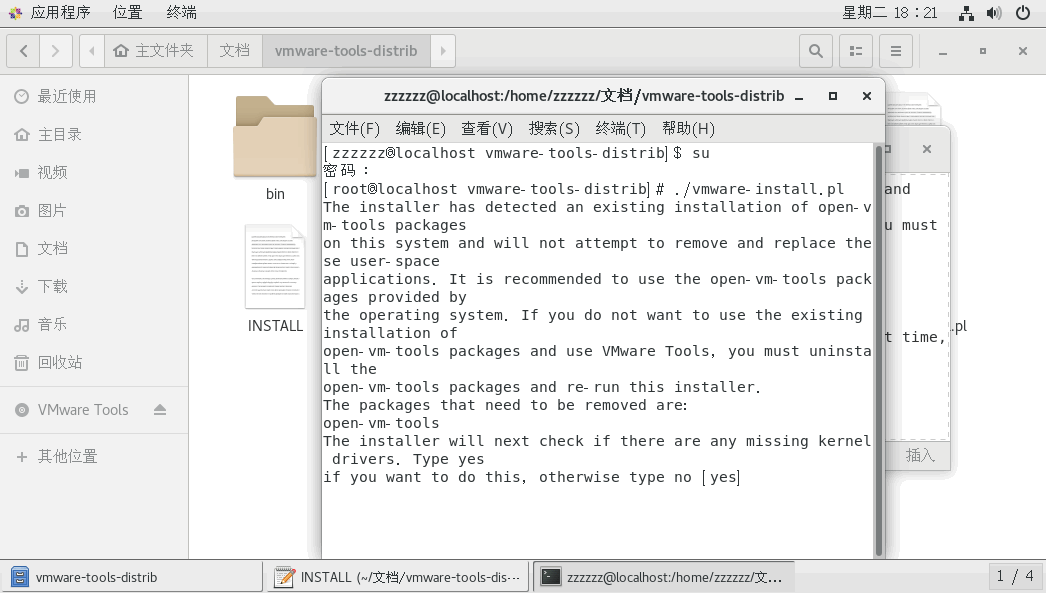Open Terminal (终端) app menu in top panel
Viewport: 1046px width, 593px height.
point(181,13)
